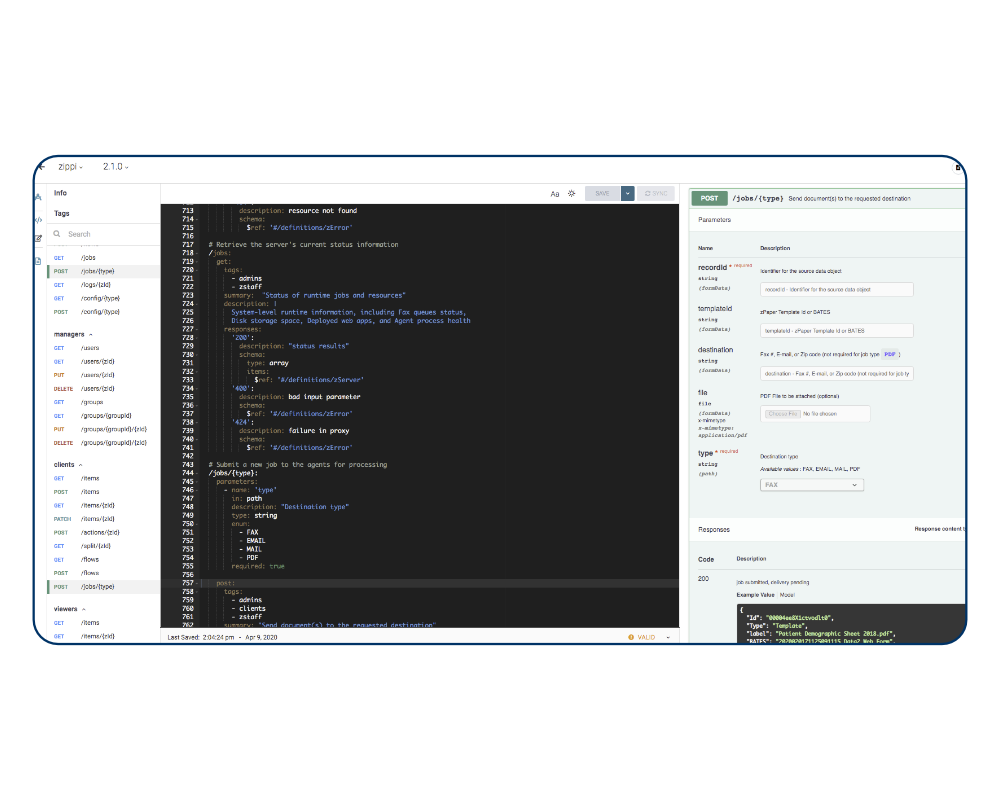
Task: Click the orange VALID status icon
Action: (631, 637)
